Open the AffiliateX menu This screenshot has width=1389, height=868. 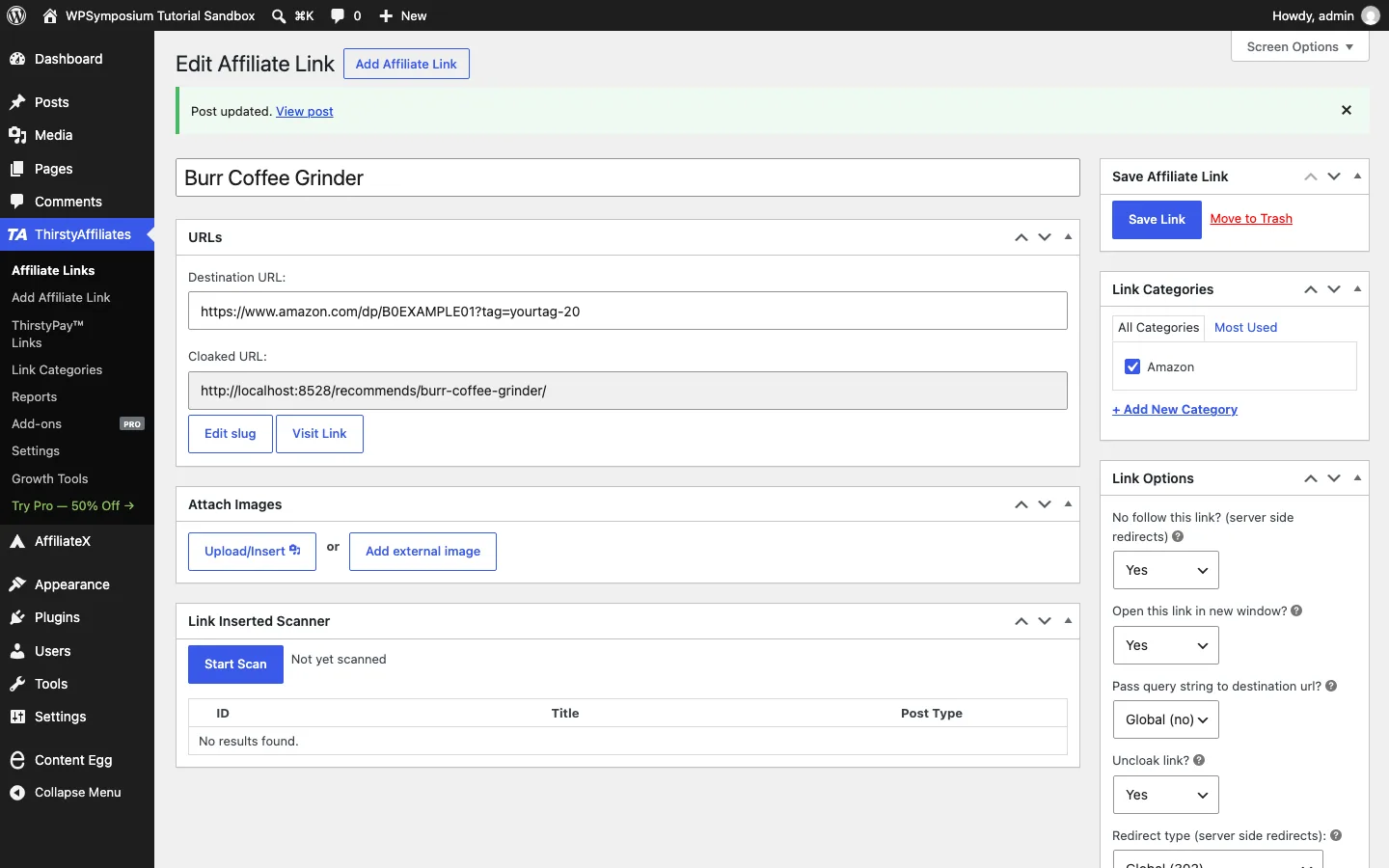coord(77,541)
